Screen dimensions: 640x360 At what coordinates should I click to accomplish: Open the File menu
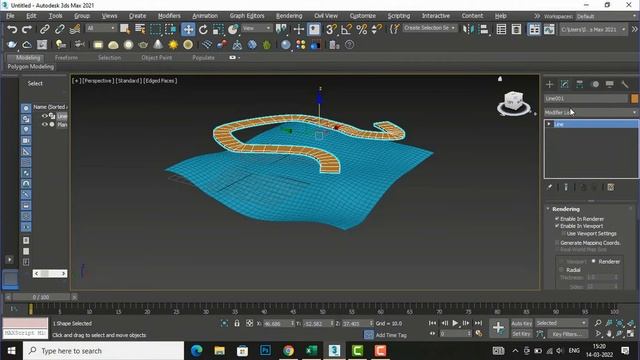click(10, 16)
